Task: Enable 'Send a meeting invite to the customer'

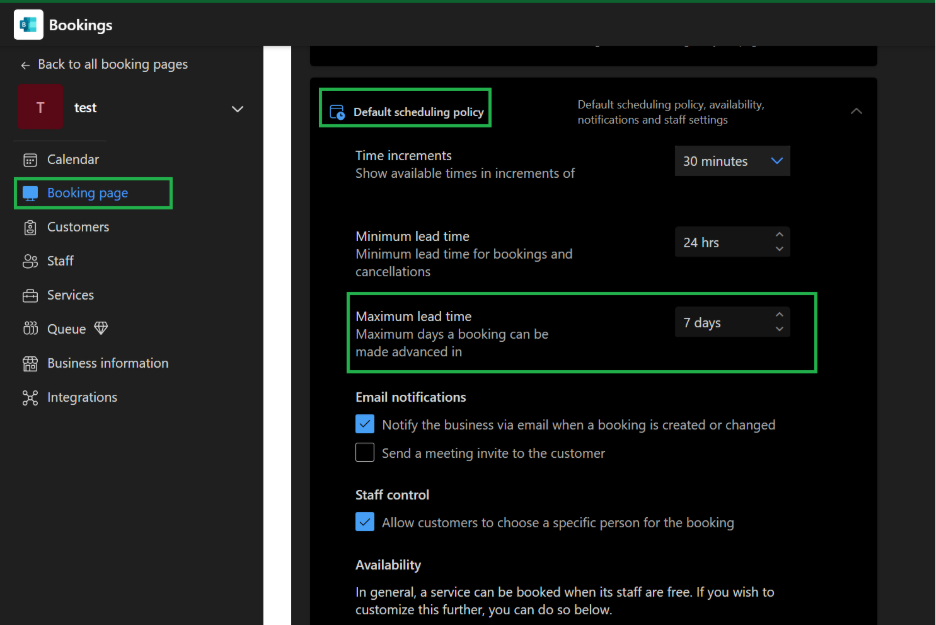Action: 365,452
